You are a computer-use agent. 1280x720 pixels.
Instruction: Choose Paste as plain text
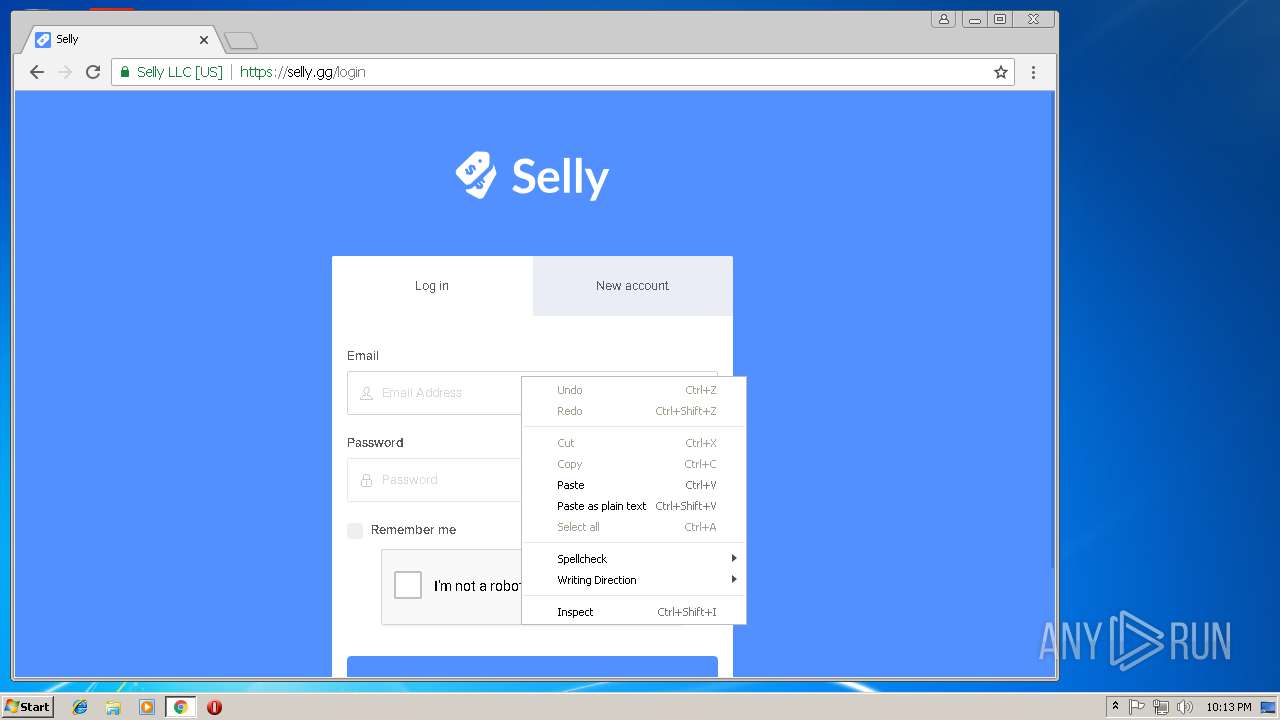[x=634, y=506]
